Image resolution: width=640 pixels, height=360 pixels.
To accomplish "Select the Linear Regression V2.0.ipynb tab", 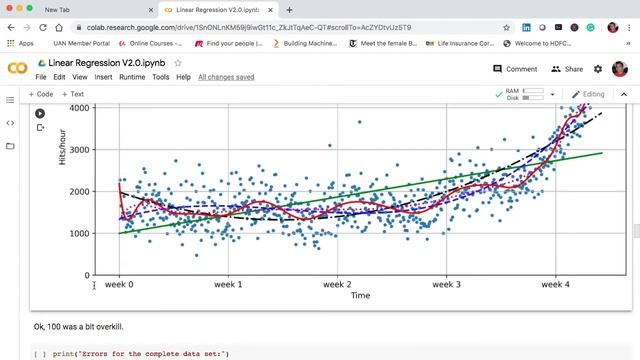I will coord(218,10).
